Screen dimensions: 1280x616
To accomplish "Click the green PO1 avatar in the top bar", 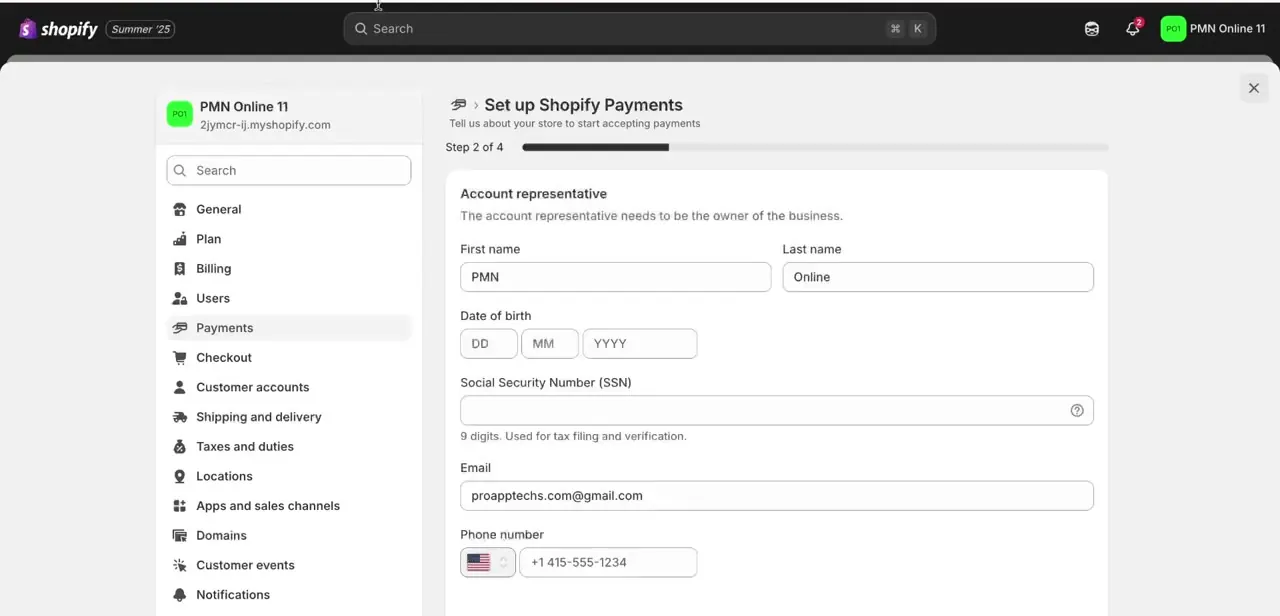I will (x=1173, y=29).
